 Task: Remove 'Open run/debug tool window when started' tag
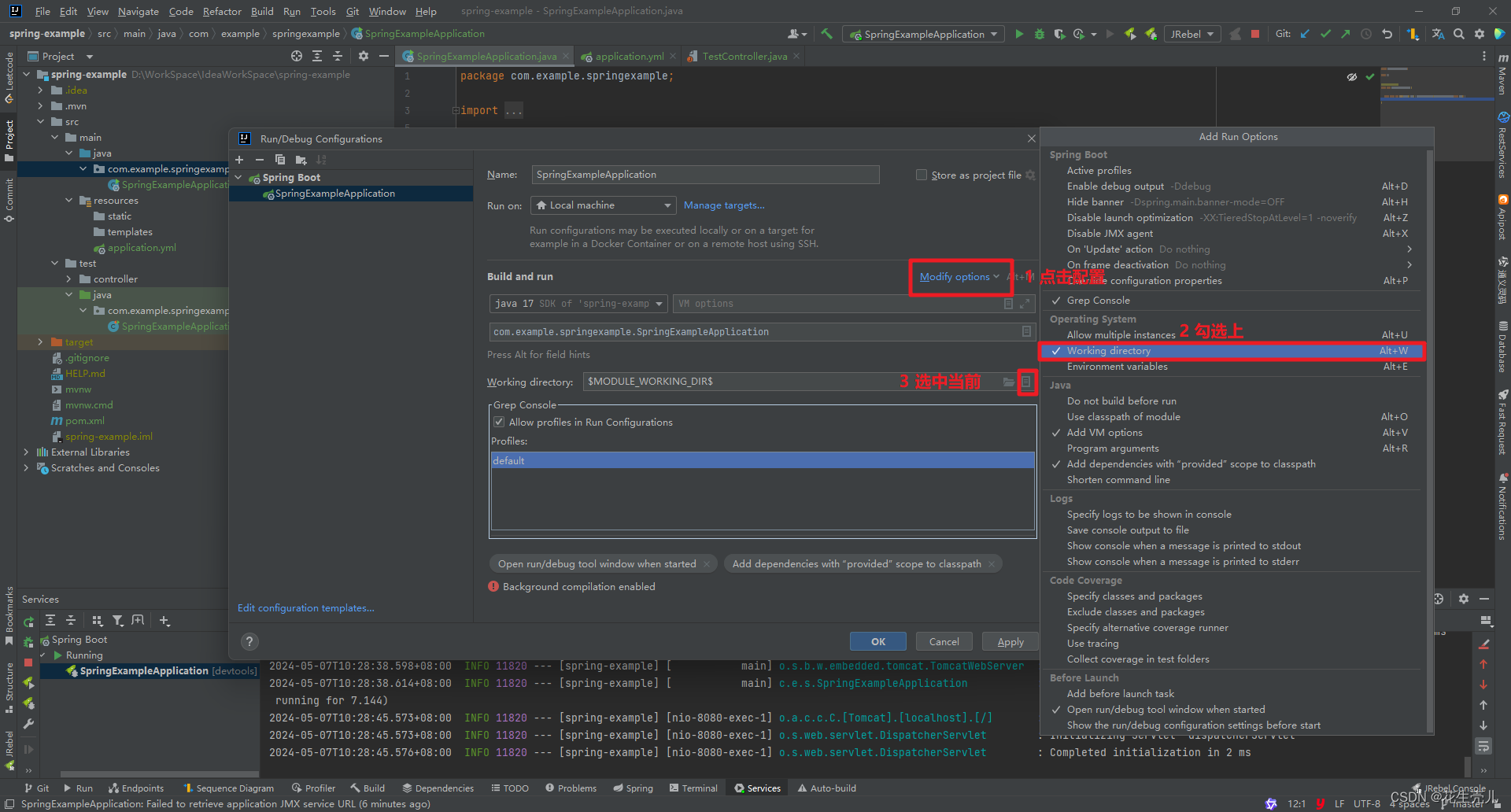[x=707, y=564]
